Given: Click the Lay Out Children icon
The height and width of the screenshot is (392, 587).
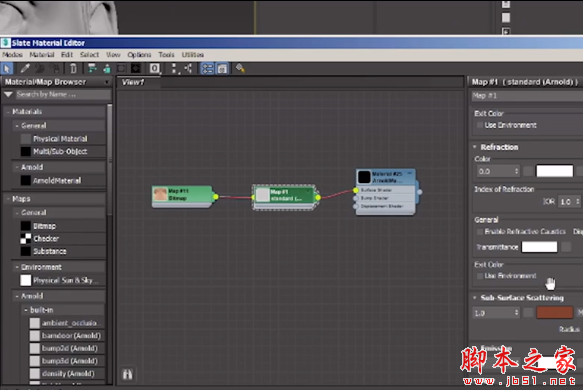Looking at the screenshot, I should (188, 69).
